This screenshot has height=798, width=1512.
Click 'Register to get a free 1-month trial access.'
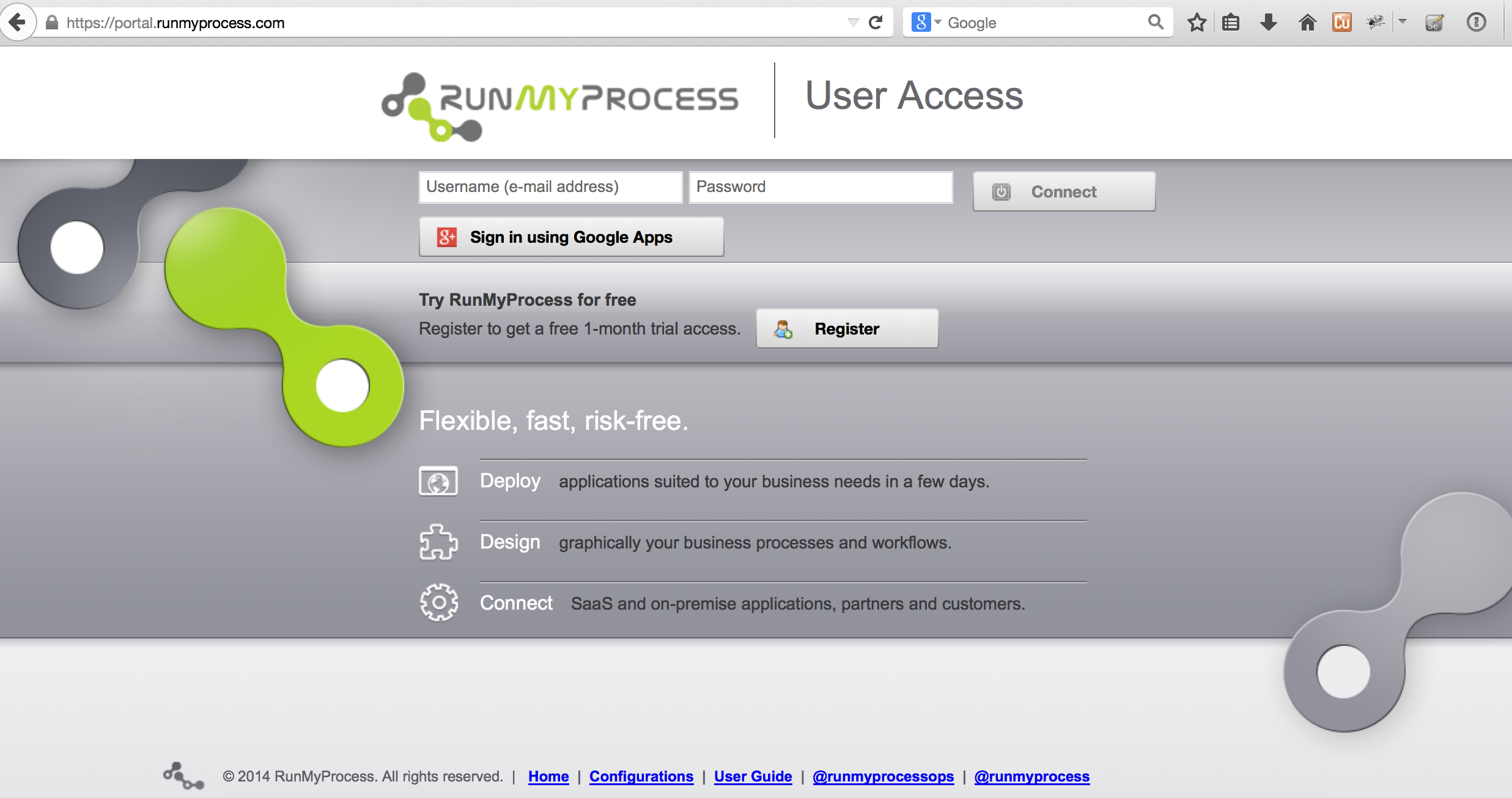coord(580,328)
